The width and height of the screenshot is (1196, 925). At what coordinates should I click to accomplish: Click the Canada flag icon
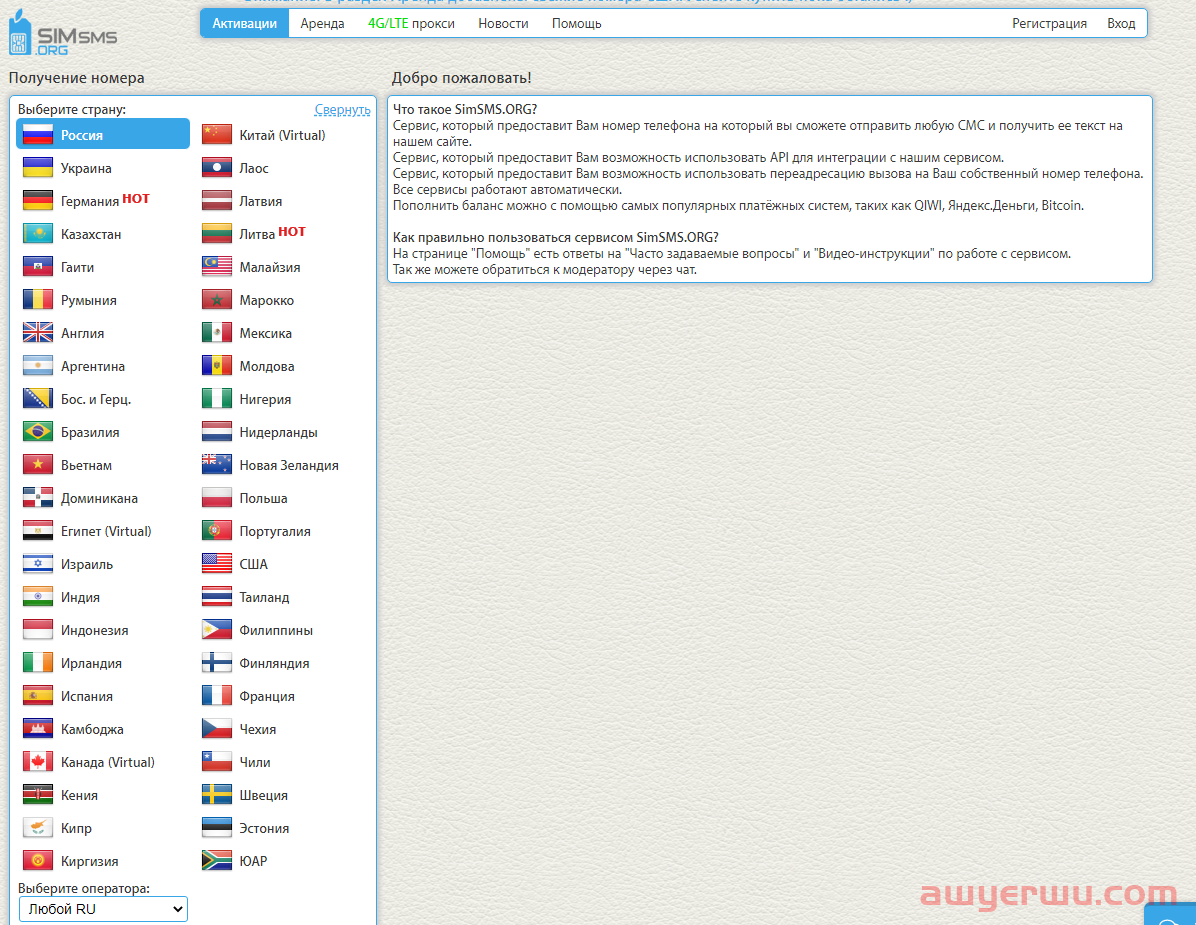pyautogui.click(x=37, y=762)
